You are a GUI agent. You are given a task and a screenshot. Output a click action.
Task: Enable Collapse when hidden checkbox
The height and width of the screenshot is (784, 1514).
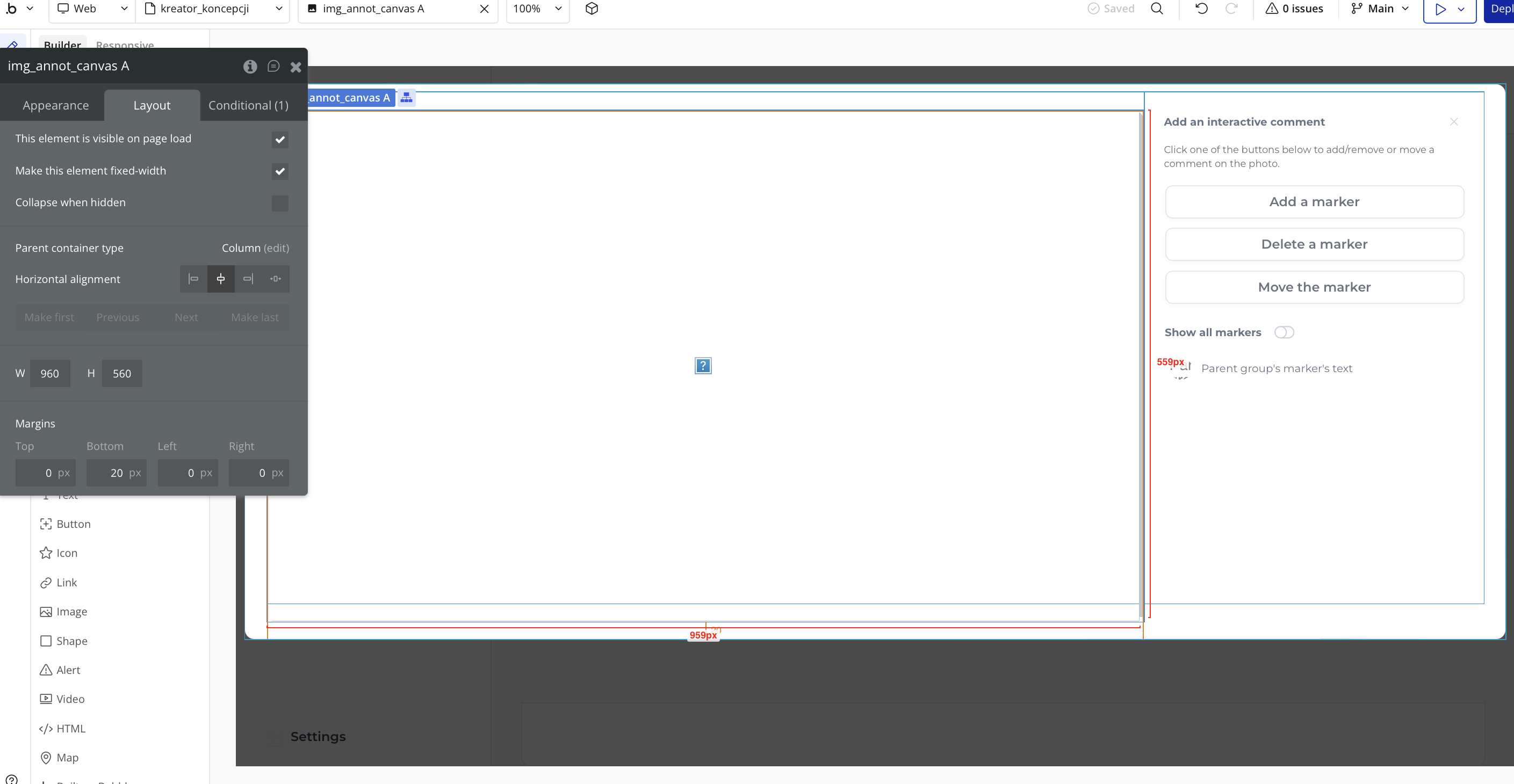[x=280, y=203]
